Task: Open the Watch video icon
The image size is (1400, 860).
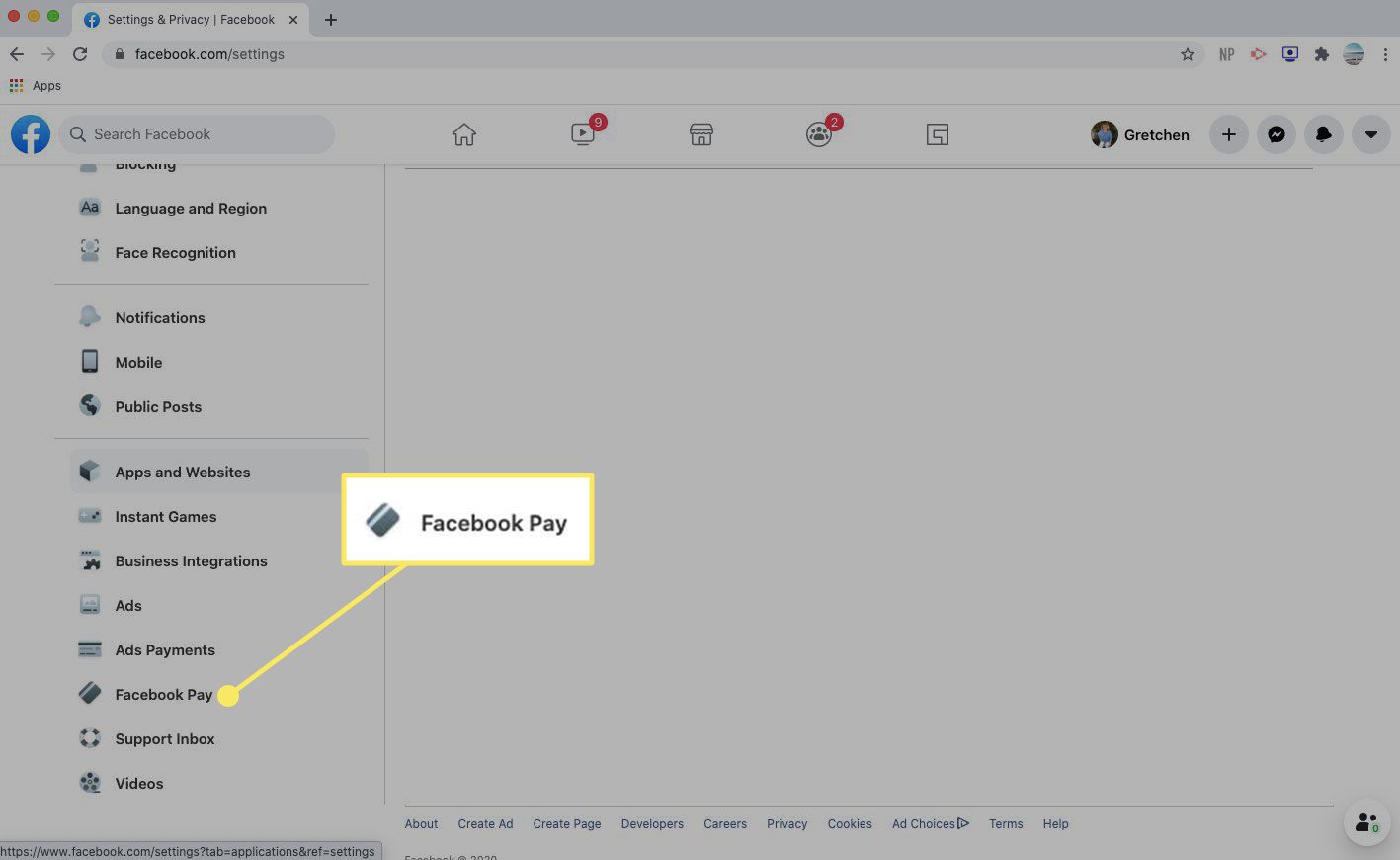Action: [583, 134]
